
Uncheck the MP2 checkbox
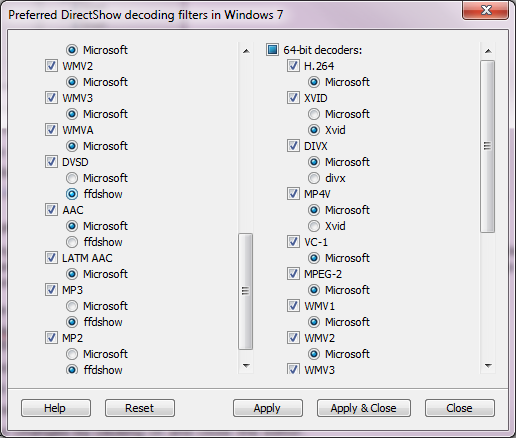coord(51,338)
